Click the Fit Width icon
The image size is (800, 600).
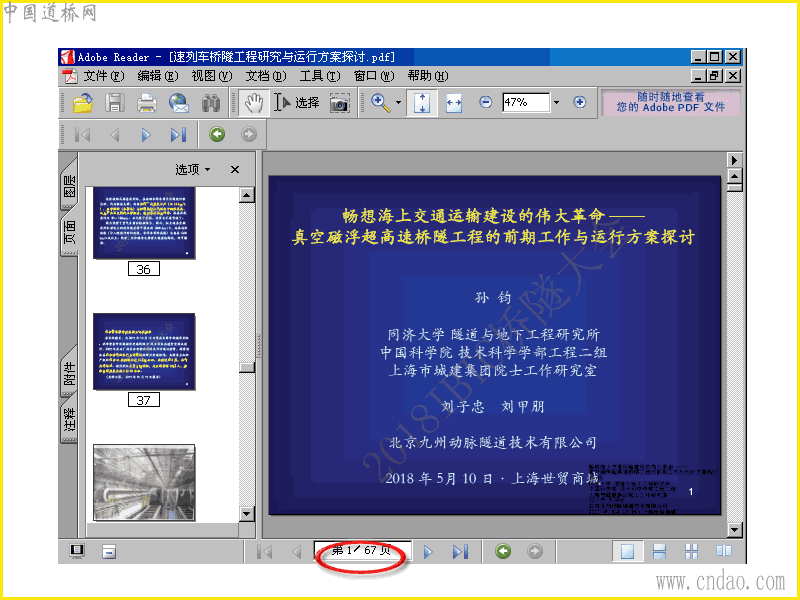(454, 103)
